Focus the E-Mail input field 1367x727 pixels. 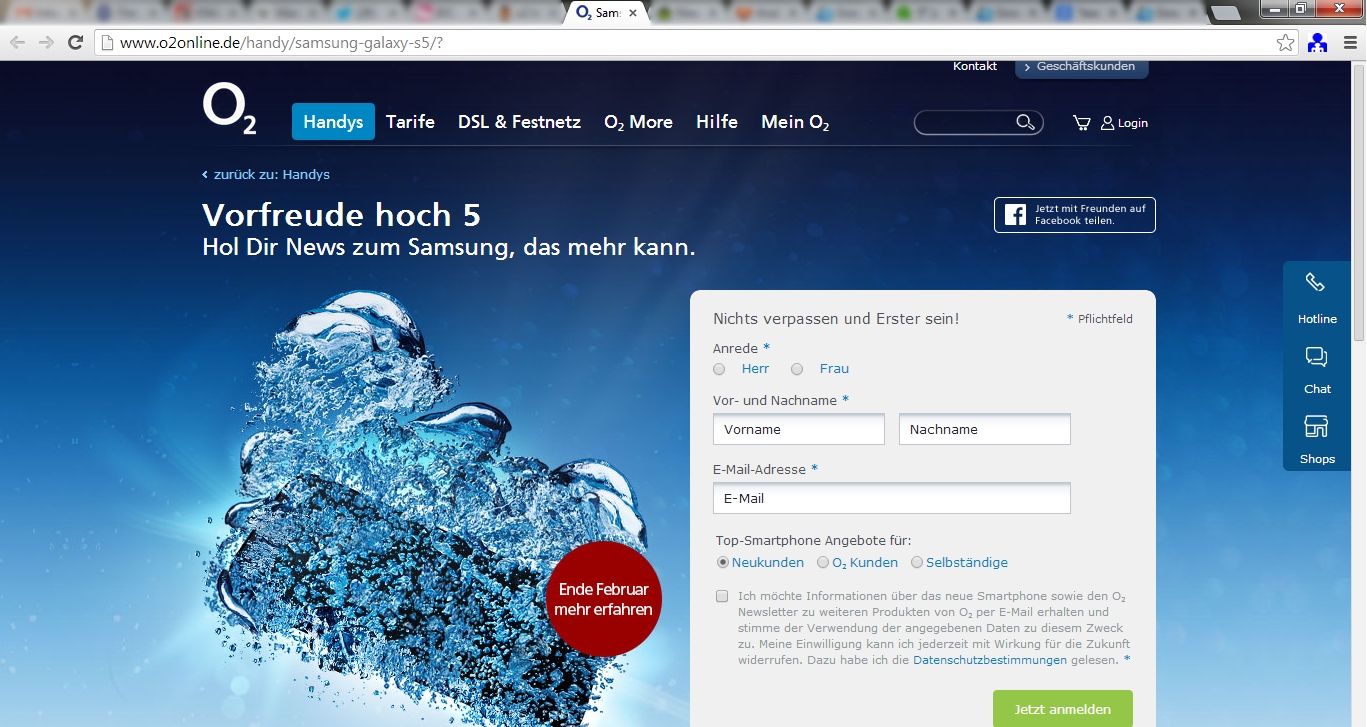(x=892, y=498)
